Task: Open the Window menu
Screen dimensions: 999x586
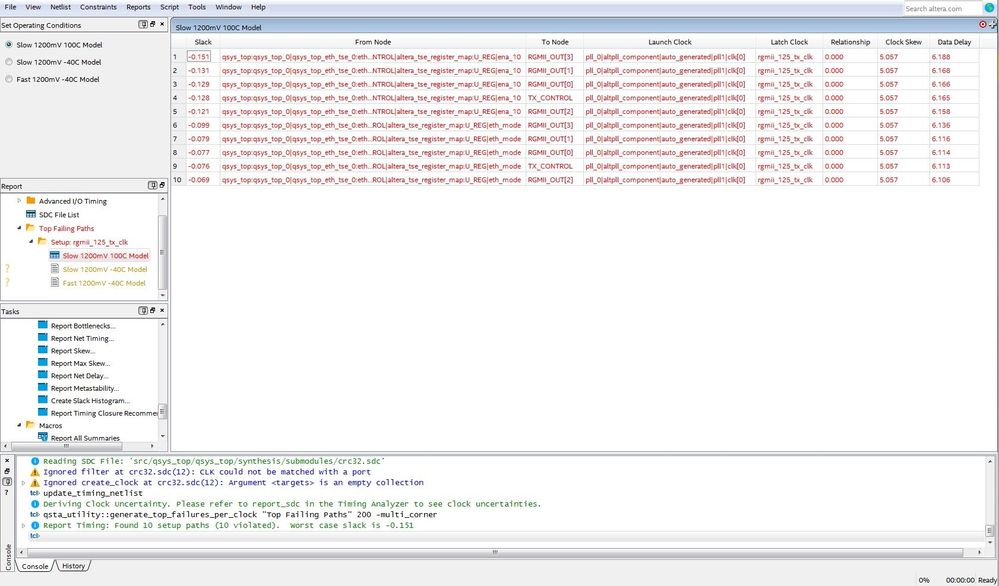Action: click(x=228, y=7)
